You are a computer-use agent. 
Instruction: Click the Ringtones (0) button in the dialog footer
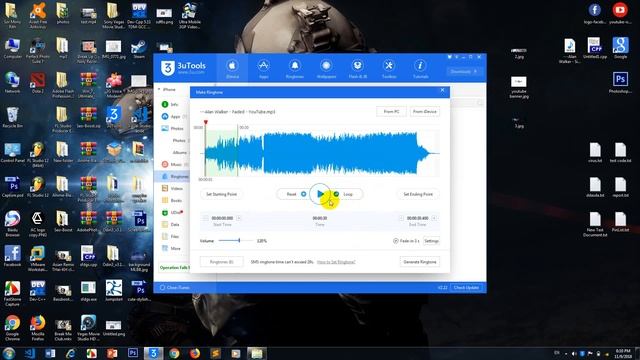click(222, 262)
